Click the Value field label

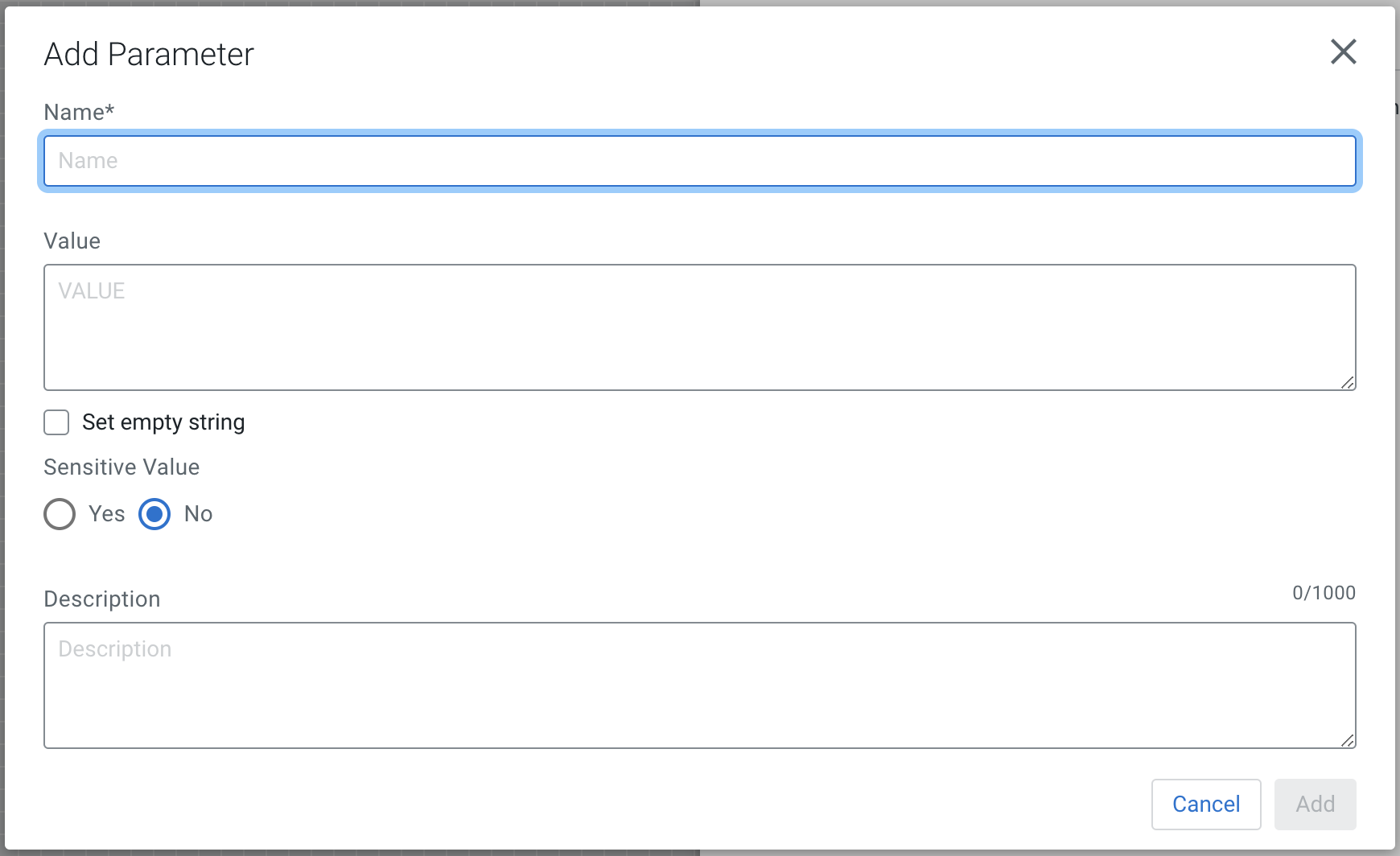[x=72, y=241]
